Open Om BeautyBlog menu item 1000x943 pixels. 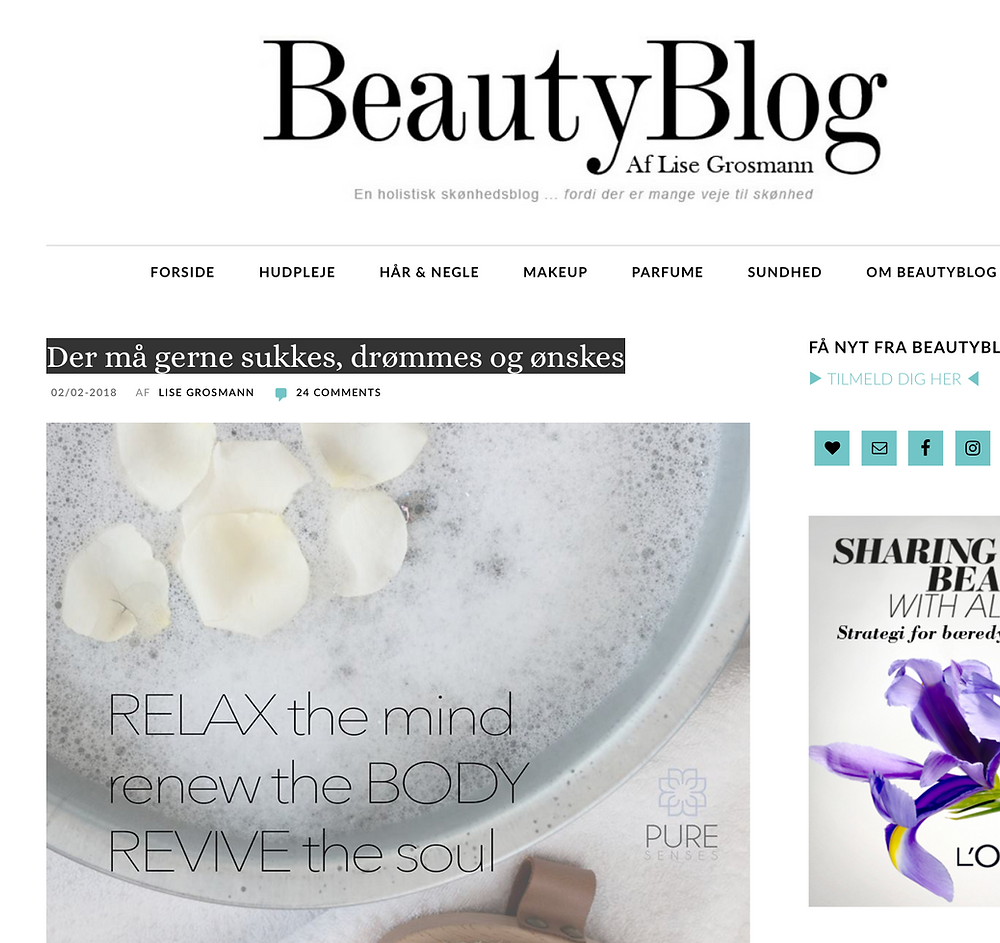pyautogui.click(x=931, y=272)
